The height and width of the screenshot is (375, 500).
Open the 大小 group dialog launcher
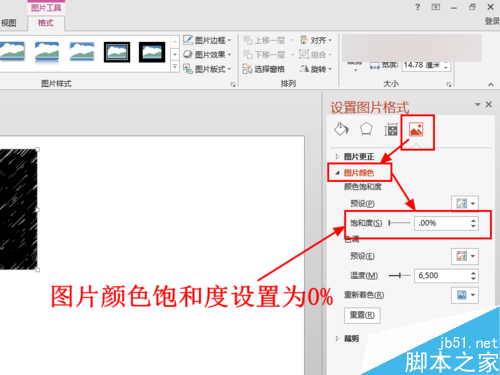tap(449, 84)
